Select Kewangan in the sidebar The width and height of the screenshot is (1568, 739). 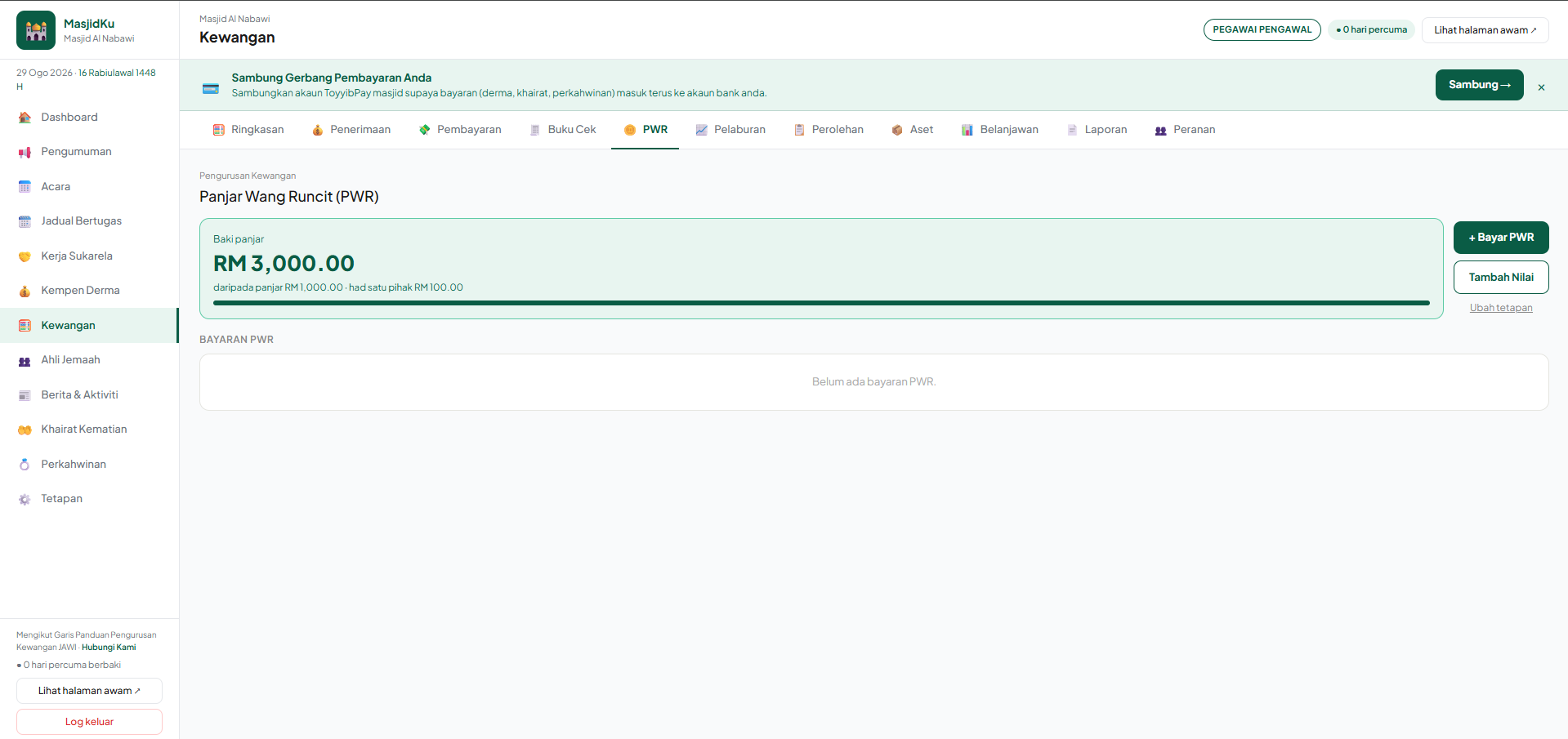[x=89, y=326]
